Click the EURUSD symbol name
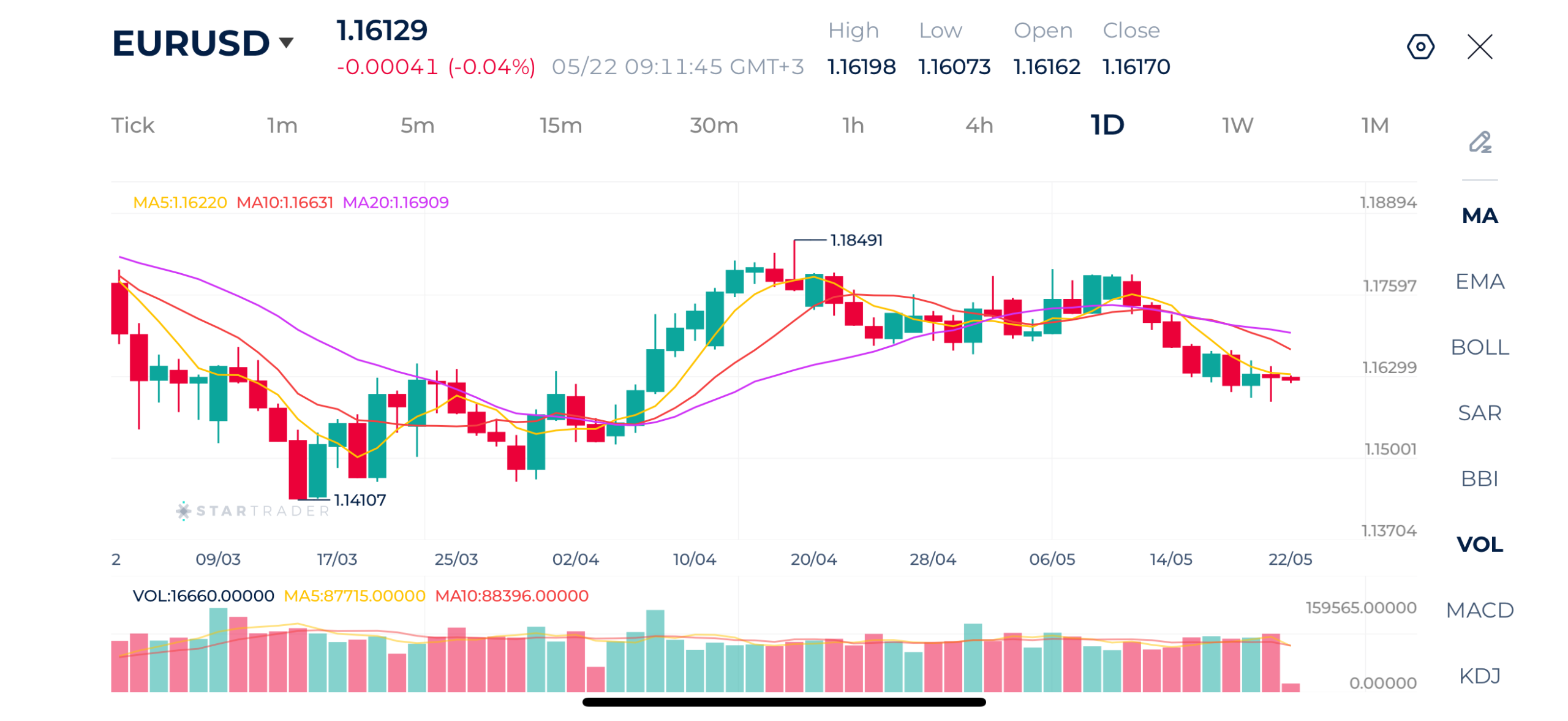The height and width of the screenshot is (721, 1568). 190,43
